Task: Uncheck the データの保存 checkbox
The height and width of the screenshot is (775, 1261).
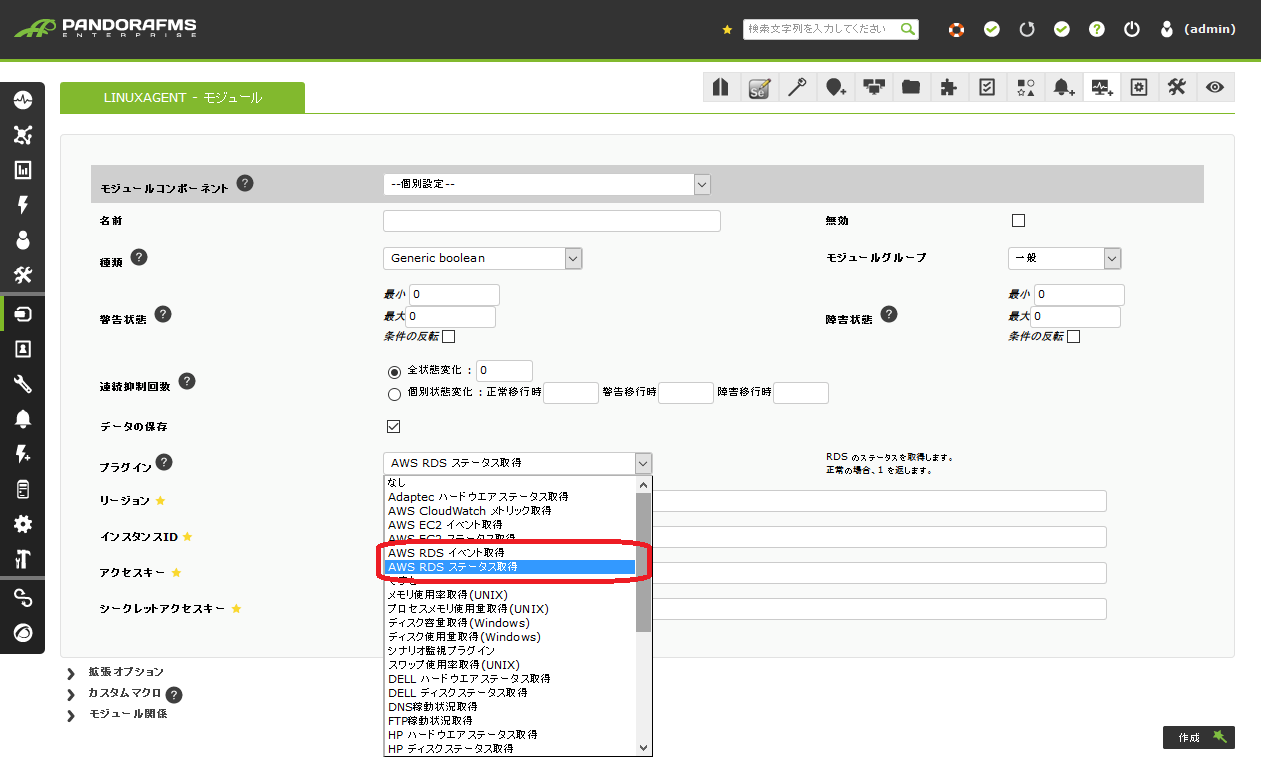Action: tap(394, 427)
